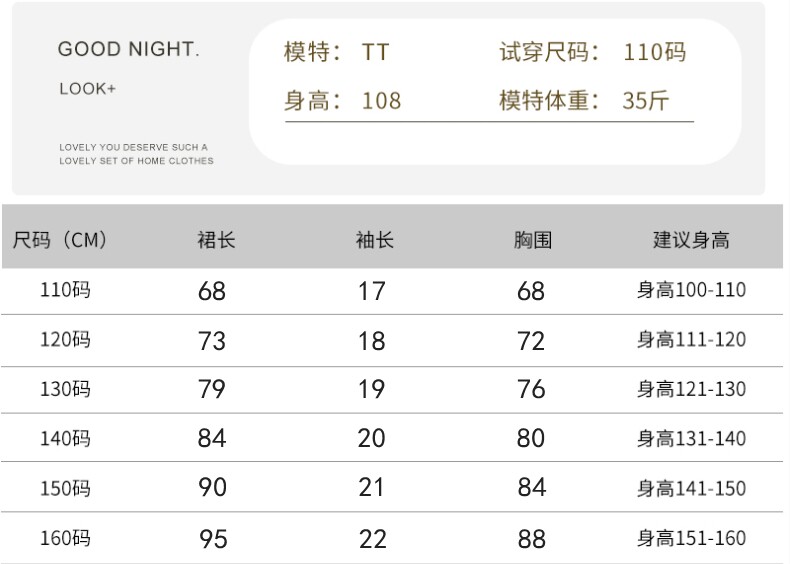This screenshot has width=790, height=564.
Task: Click the 身高151-160 recommended height cell
Action: 691,539
